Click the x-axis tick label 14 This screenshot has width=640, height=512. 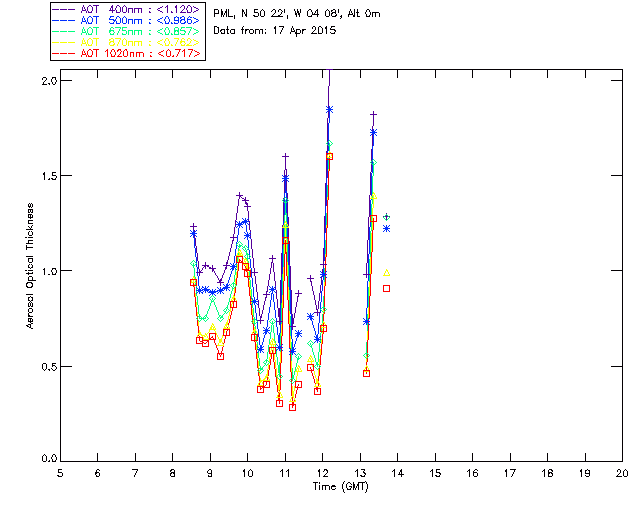click(398, 473)
